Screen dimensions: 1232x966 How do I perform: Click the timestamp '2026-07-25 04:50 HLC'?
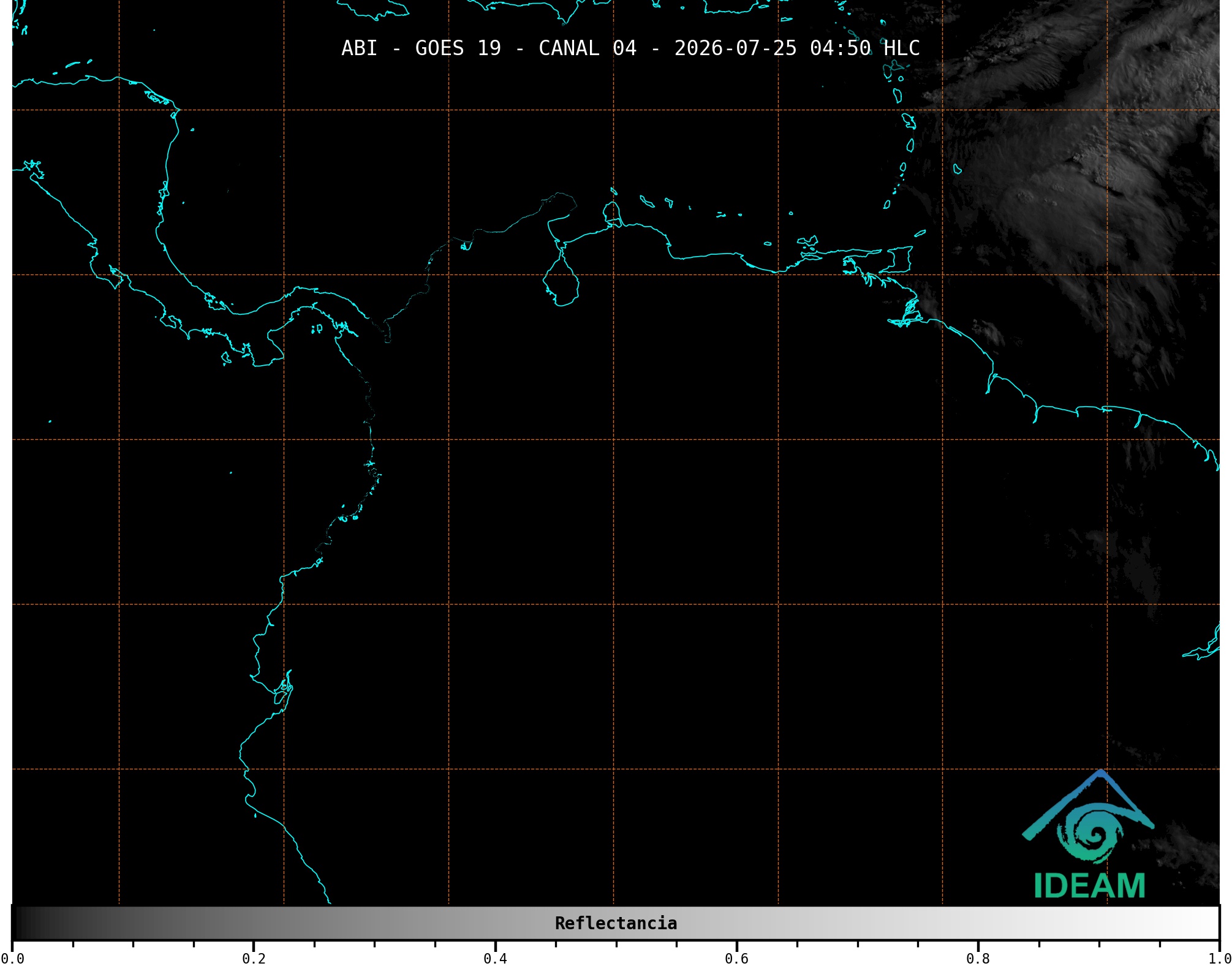coord(797,48)
